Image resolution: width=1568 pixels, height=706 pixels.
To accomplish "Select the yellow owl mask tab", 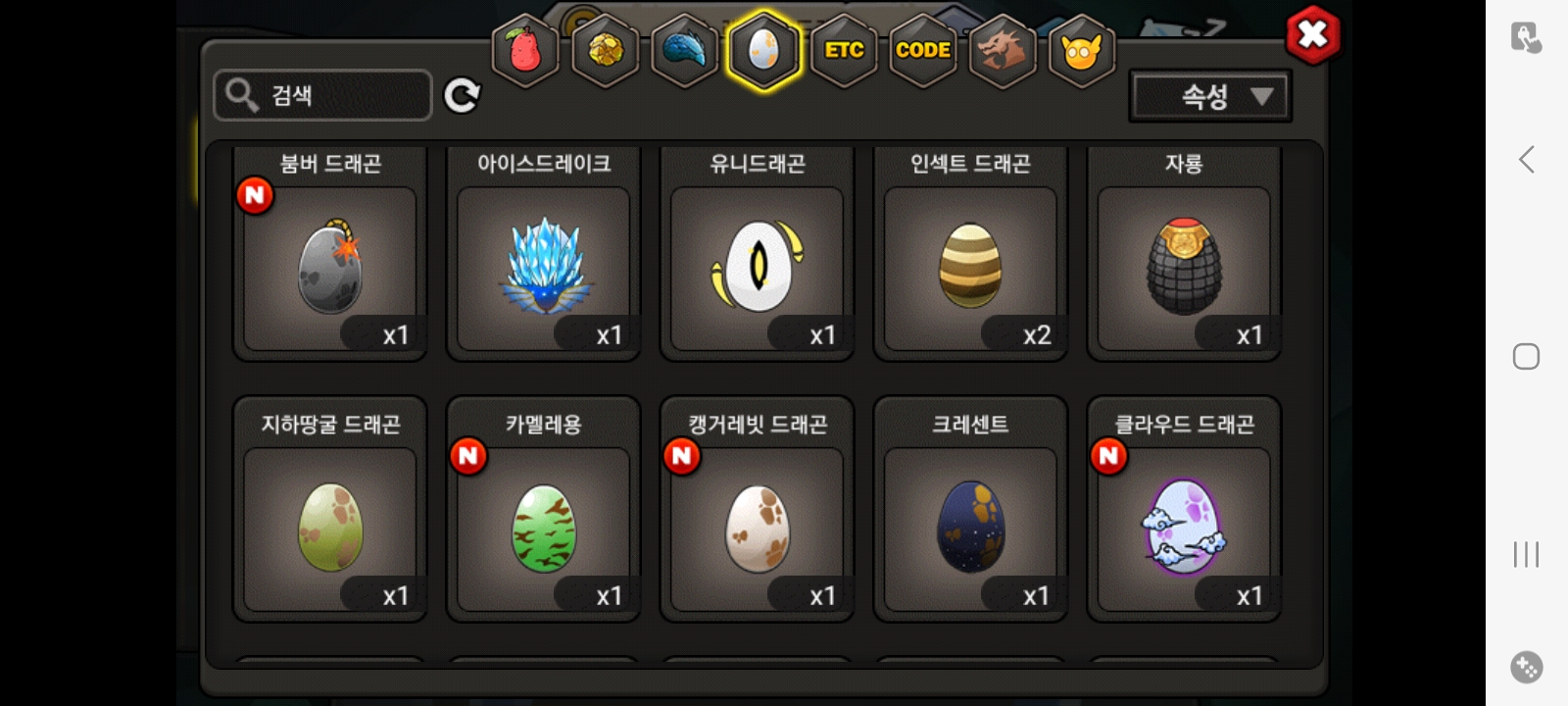I will 1082,50.
